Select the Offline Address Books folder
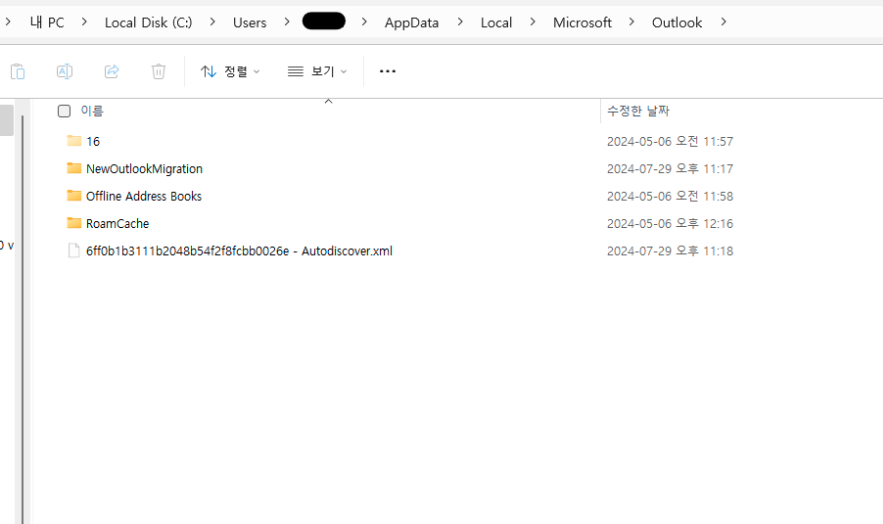 tap(144, 196)
